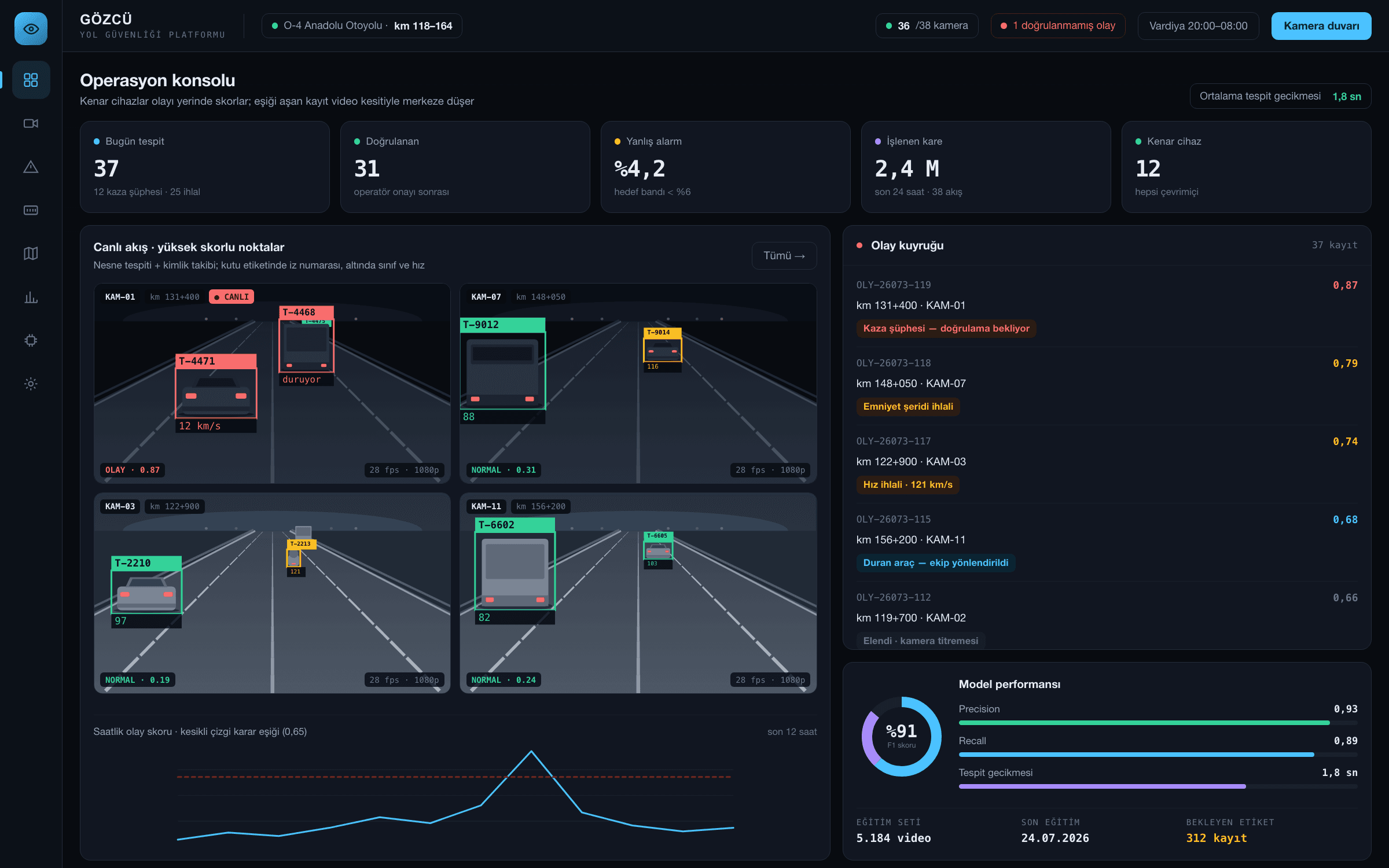Open event OLY-26073-118 in queue
1389x868 pixels.
(1107, 385)
